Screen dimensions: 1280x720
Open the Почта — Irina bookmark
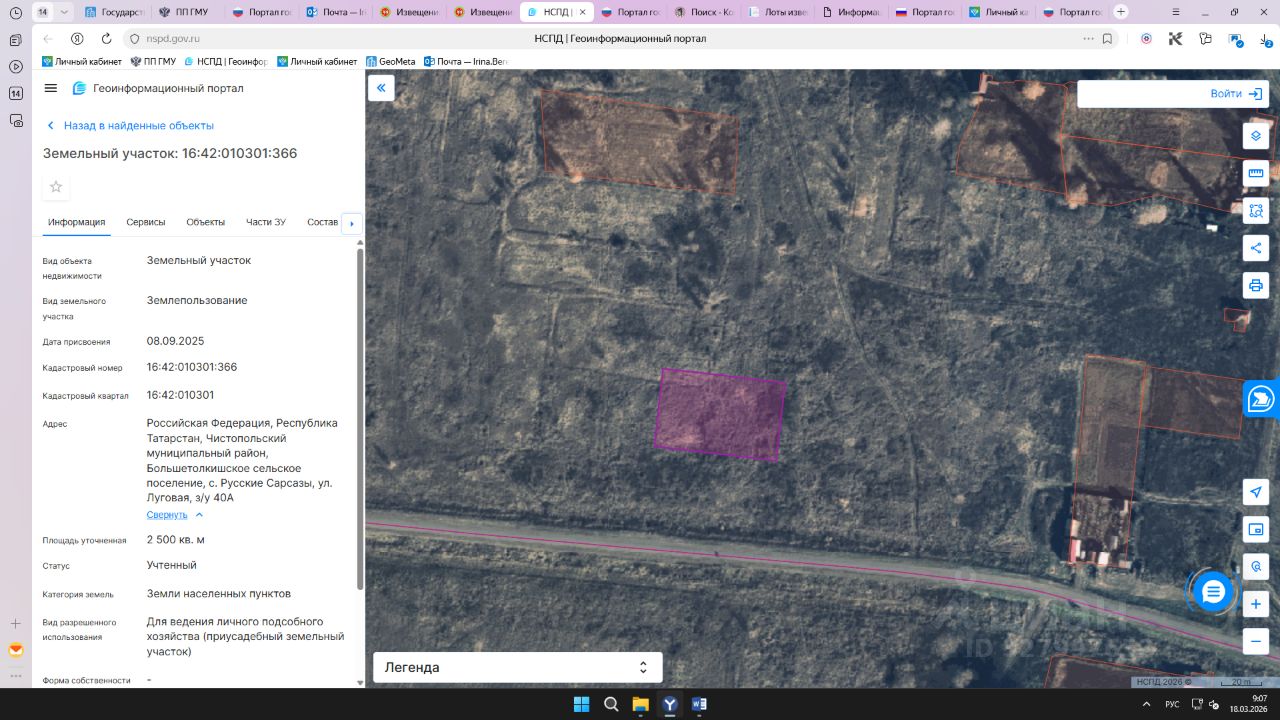(466, 62)
